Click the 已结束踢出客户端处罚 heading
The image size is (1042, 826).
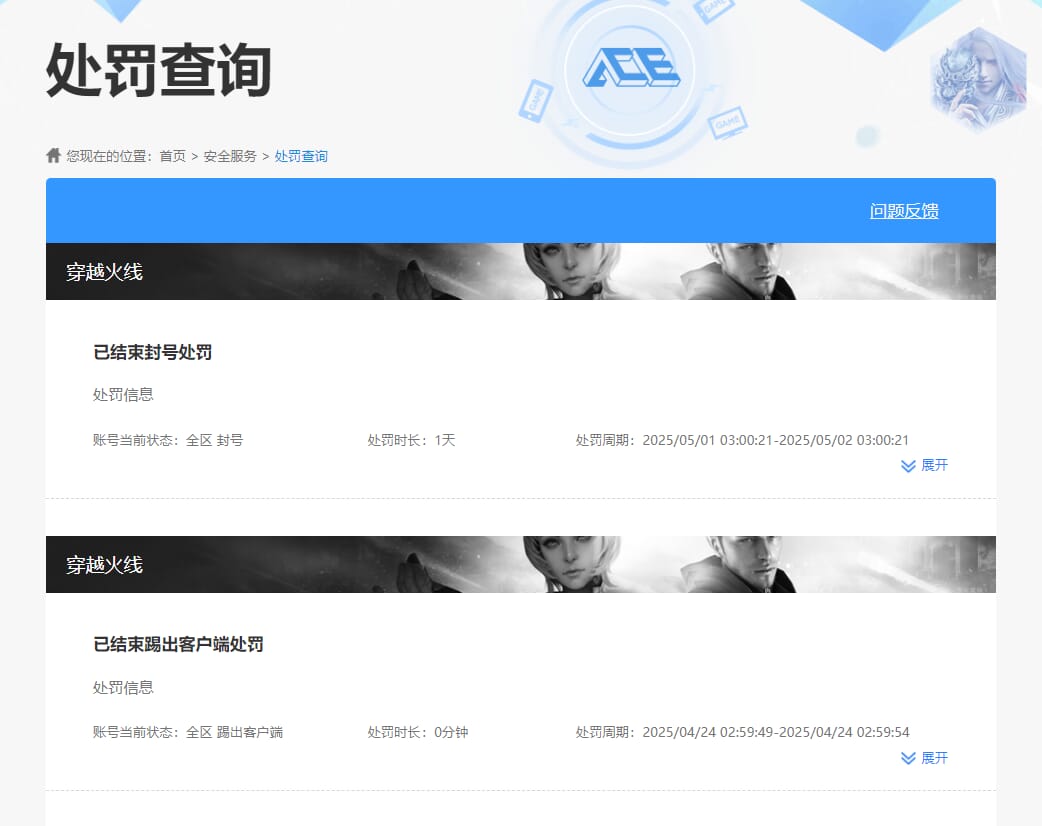click(178, 644)
